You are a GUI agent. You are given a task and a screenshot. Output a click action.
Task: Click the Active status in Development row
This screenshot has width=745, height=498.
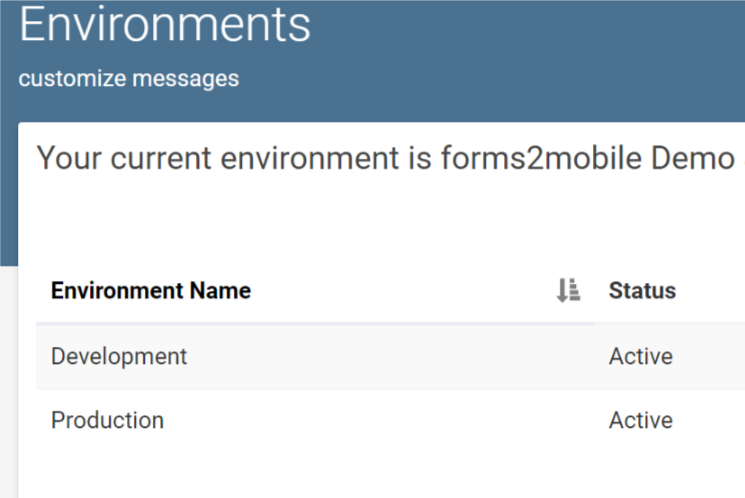click(x=640, y=356)
